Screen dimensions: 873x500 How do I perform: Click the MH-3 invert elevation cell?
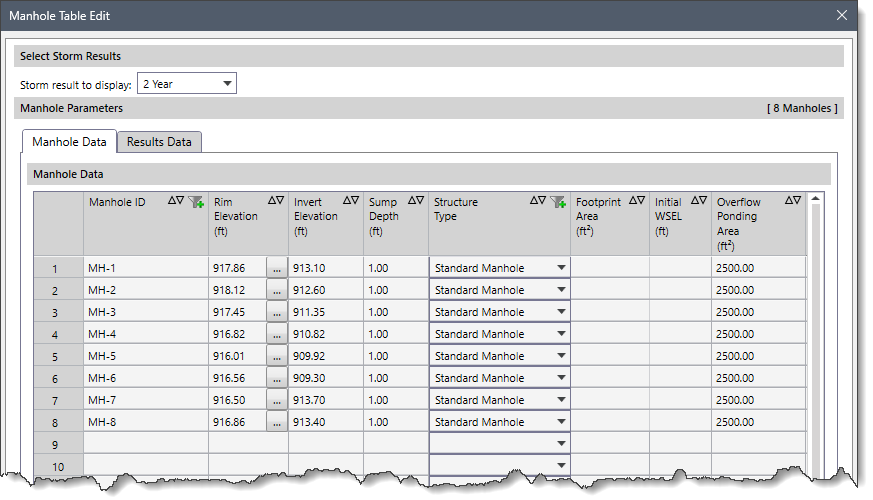[326, 312]
